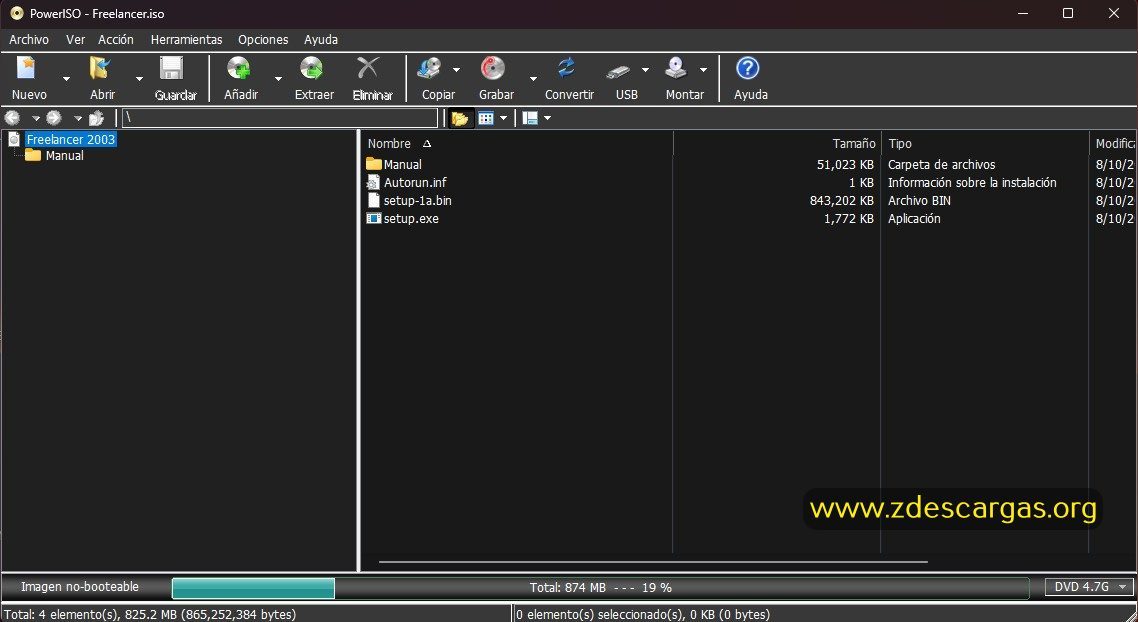Screen dimensions: 1138x622
Task: Go back with the navigation back arrow
Action: [x=12, y=118]
